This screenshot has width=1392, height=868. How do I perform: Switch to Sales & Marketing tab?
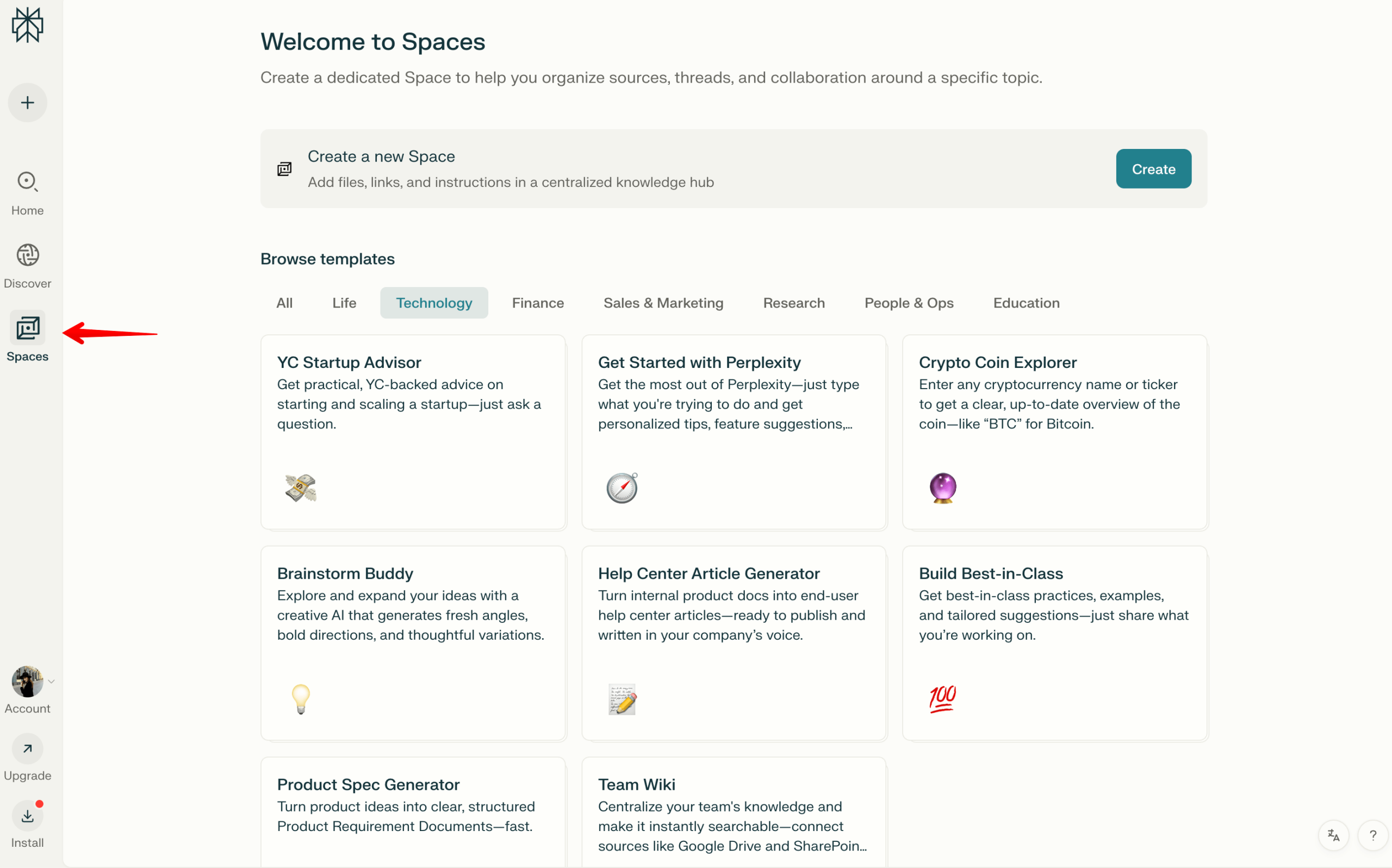(x=663, y=303)
